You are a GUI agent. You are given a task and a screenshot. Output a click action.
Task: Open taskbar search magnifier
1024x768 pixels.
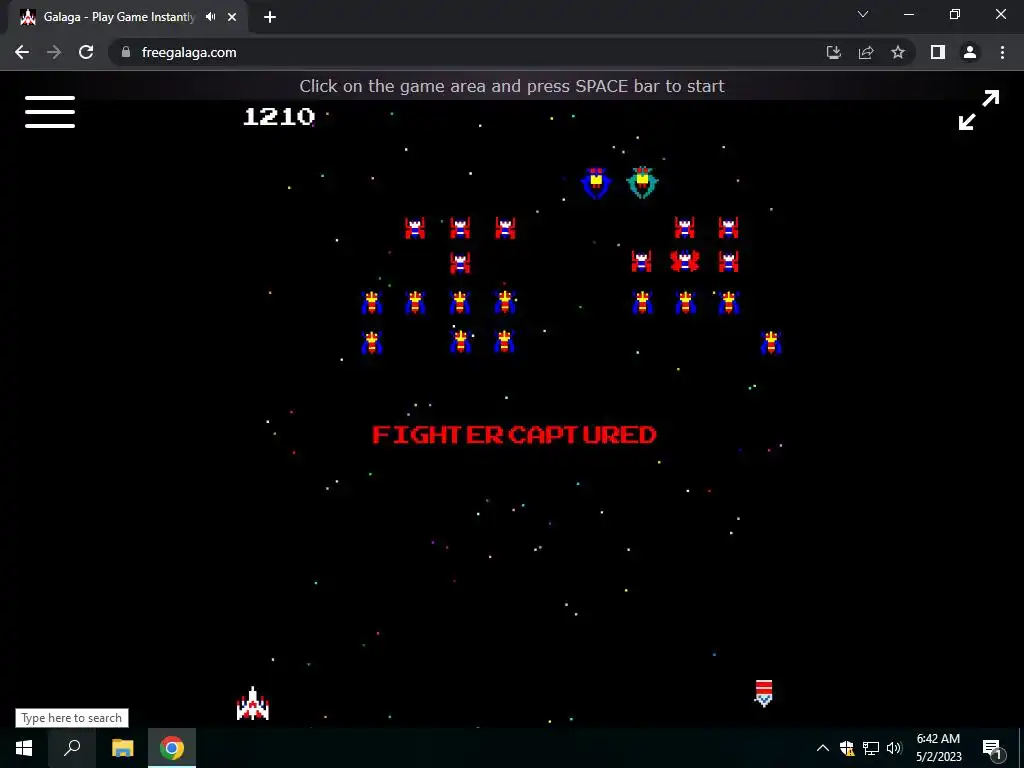(72, 748)
